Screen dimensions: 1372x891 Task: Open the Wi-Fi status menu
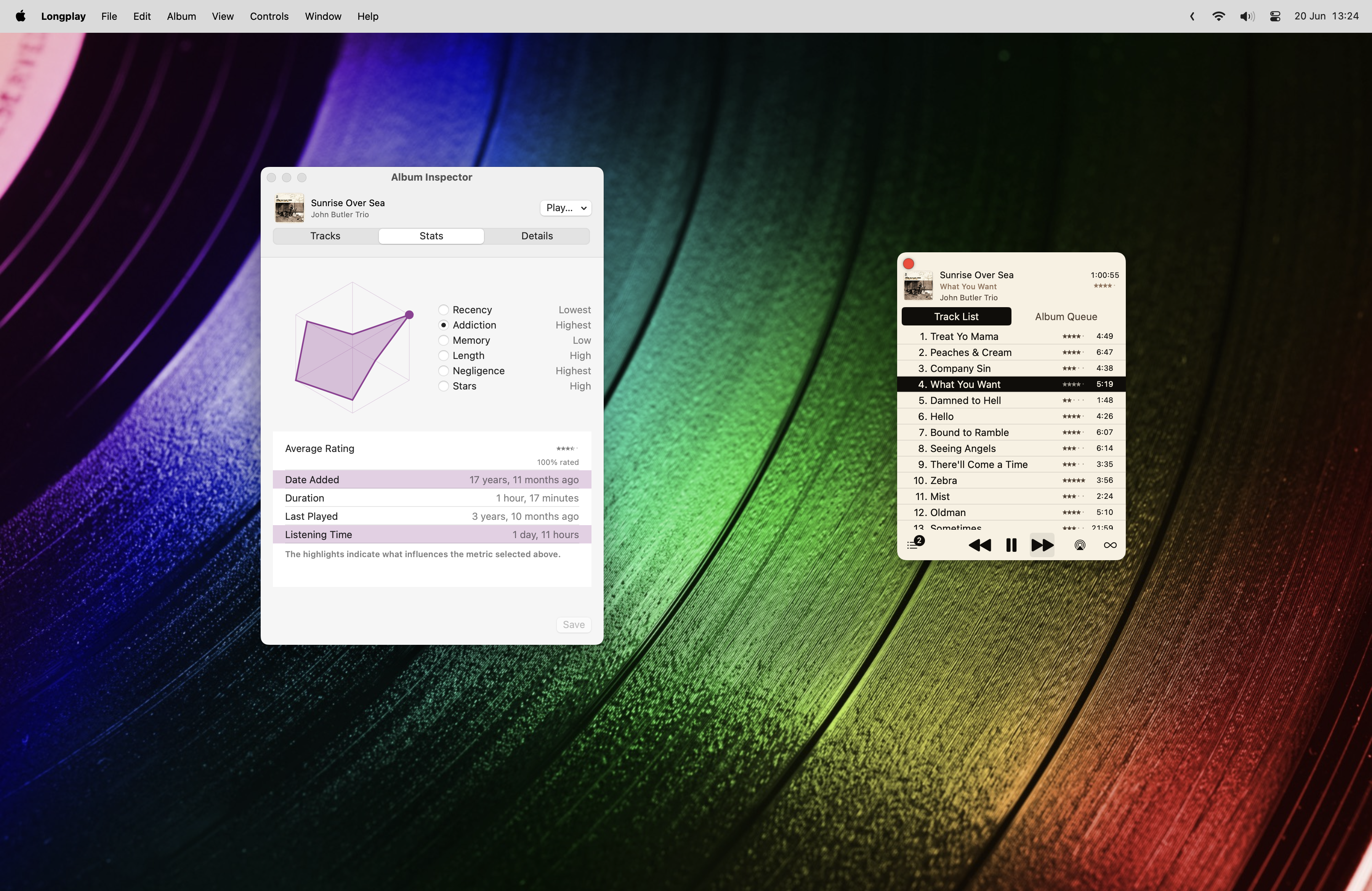[x=1218, y=16]
